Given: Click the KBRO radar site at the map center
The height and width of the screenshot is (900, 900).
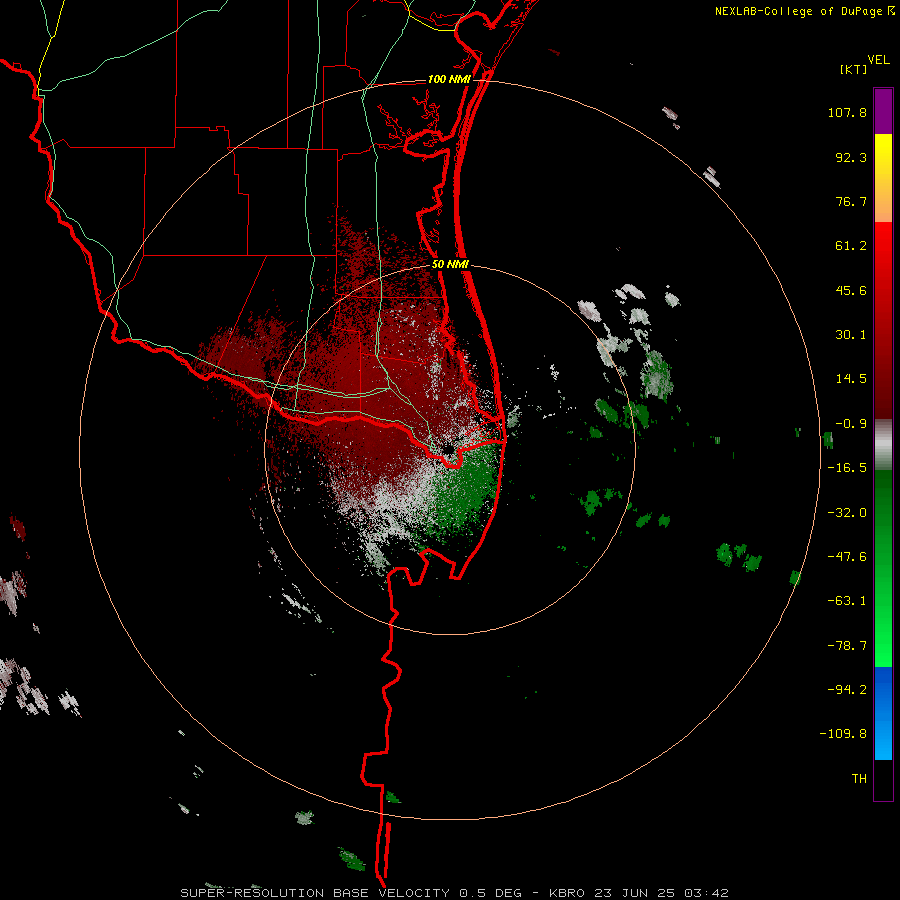Looking at the screenshot, I should tap(449, 449).
